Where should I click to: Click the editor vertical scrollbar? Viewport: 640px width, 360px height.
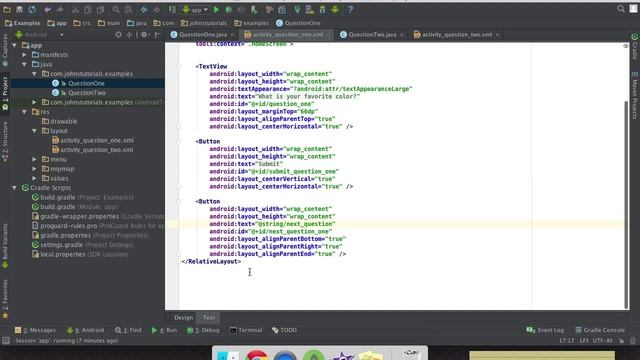coord(626,204)
